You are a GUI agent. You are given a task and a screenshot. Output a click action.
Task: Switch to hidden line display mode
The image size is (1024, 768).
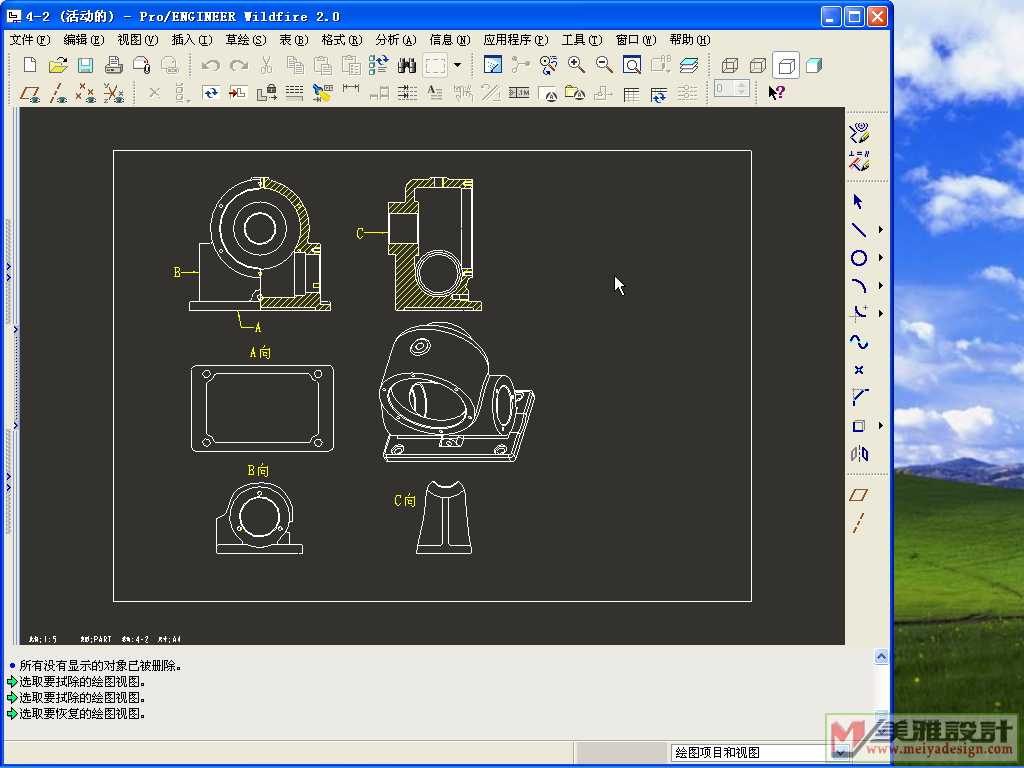pos(758,65)
